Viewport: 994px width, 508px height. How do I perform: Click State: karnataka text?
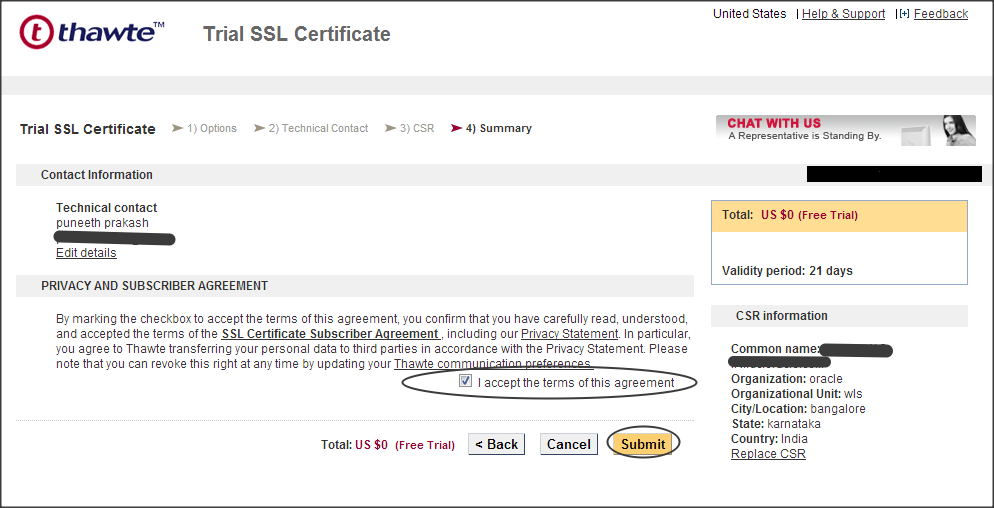point(776,424)
